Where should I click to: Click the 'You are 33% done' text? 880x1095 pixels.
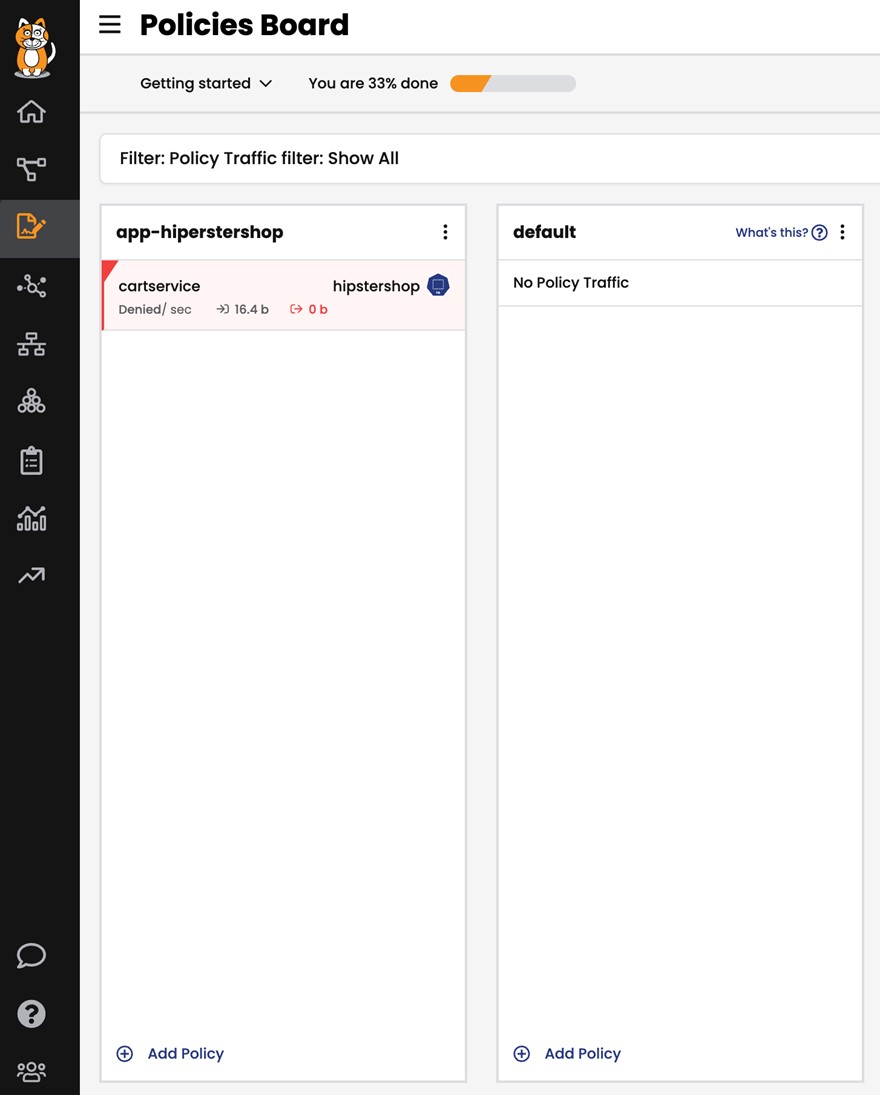(373, 83)
